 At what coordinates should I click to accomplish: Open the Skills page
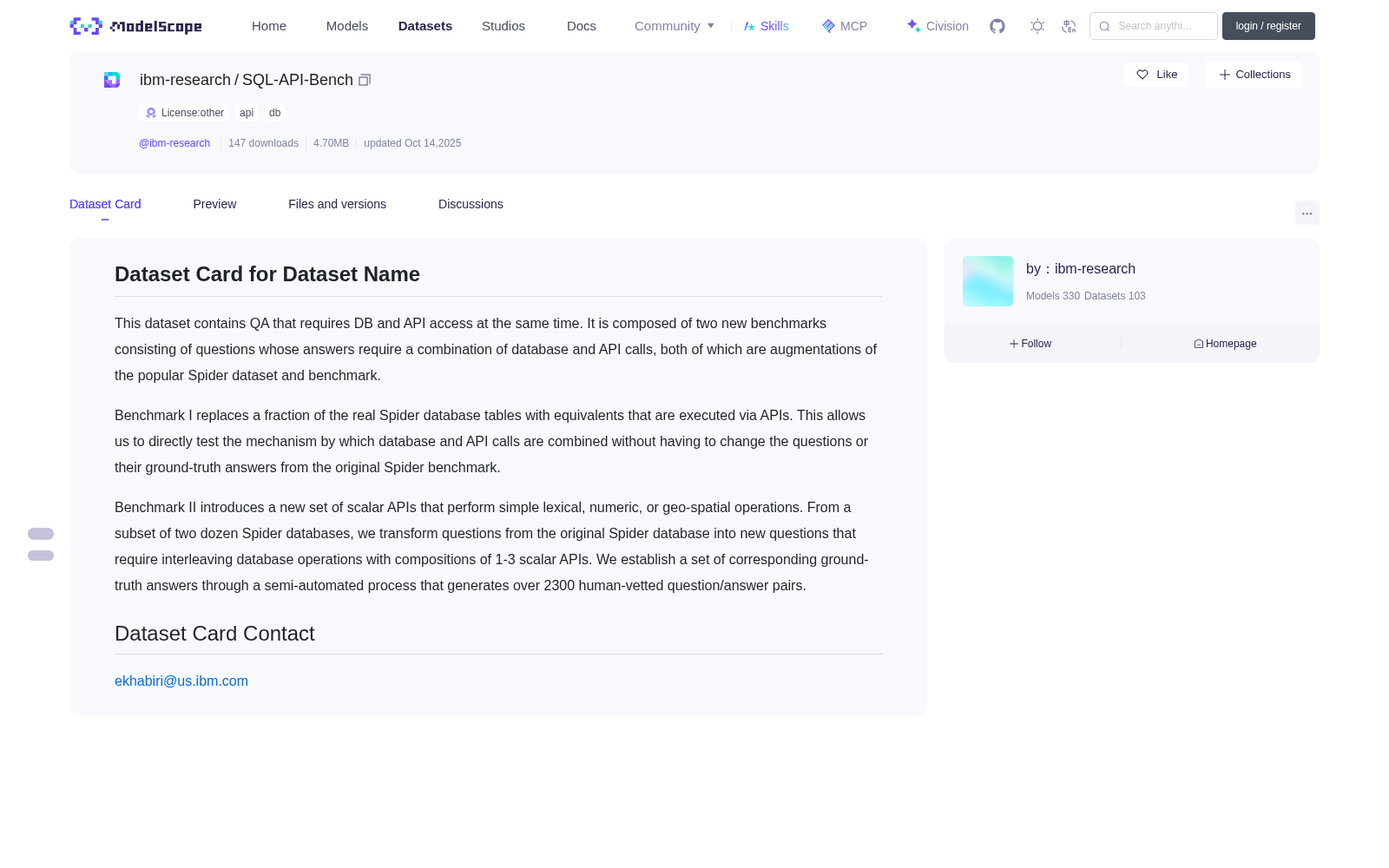[x=766, y=26]
